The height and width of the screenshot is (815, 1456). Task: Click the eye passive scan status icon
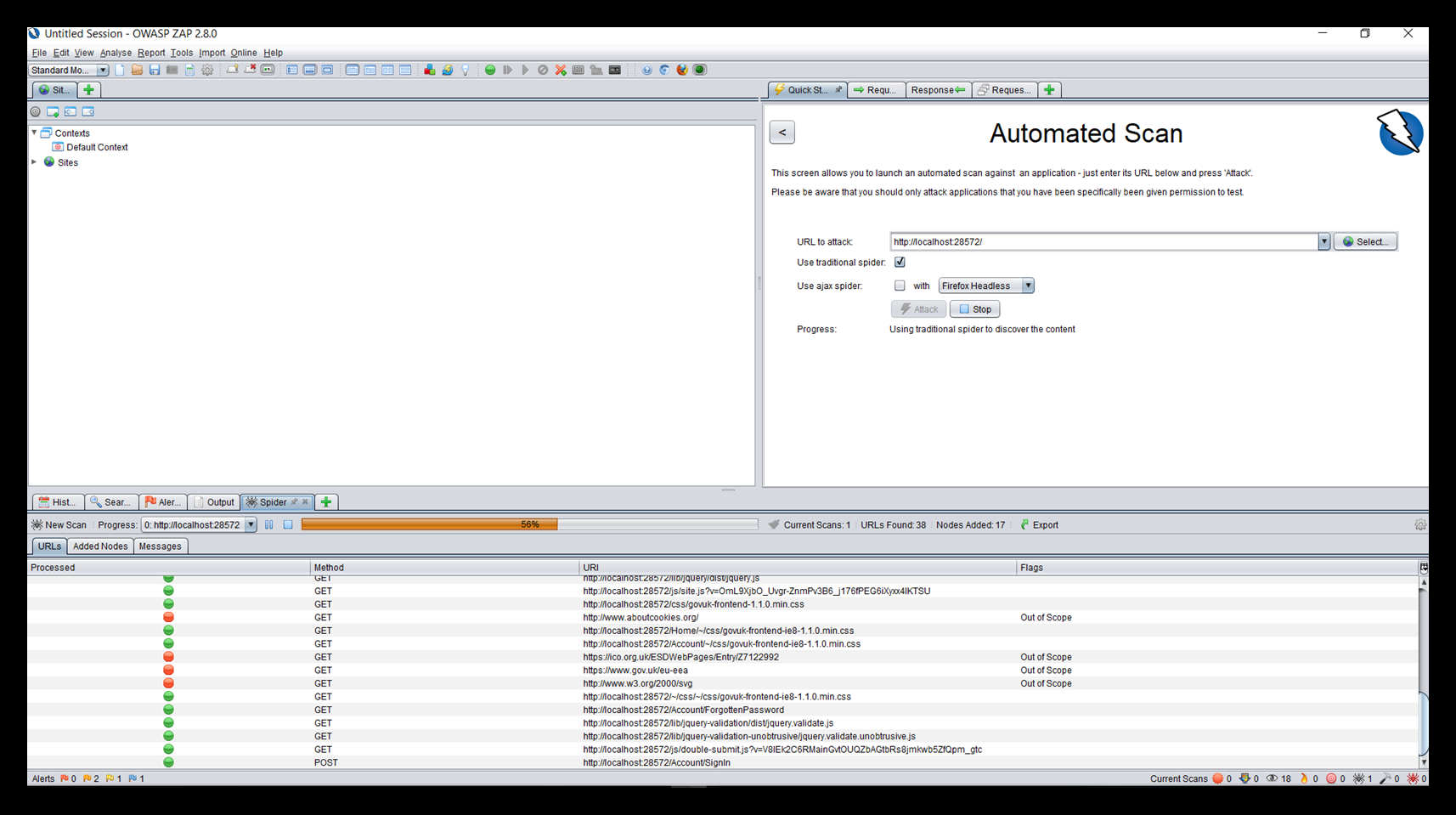tap(1272, 778)
